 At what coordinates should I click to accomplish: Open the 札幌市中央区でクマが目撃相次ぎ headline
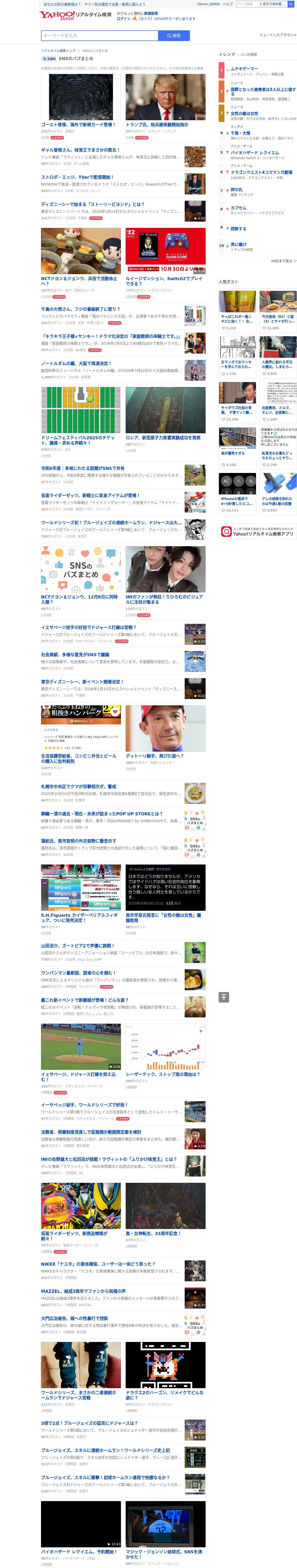(79, 786)
